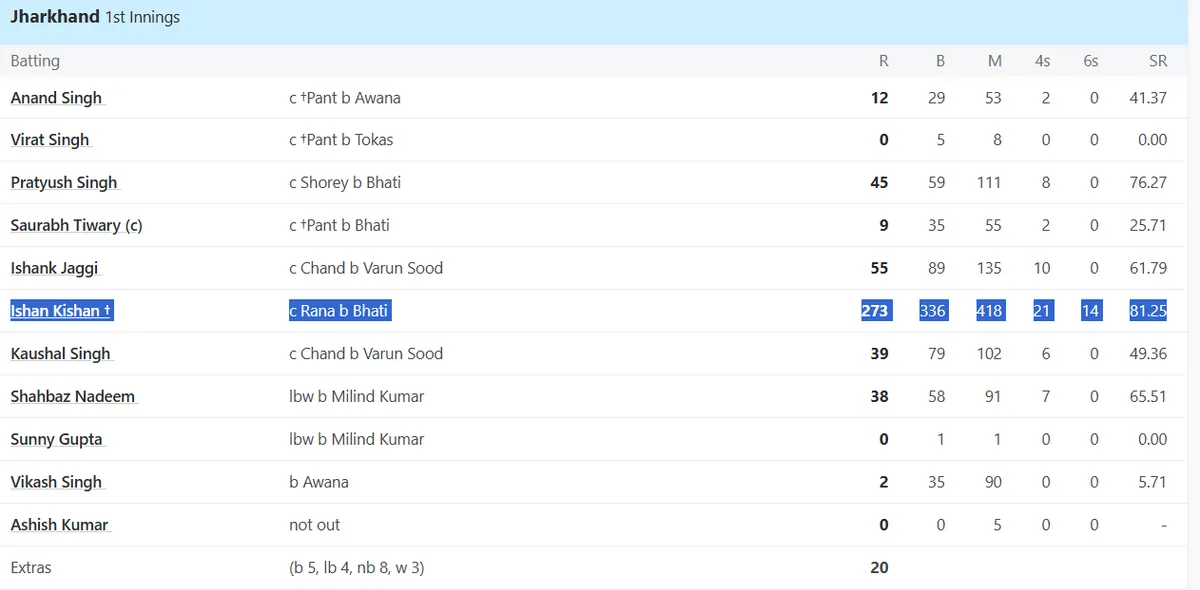Click Jharkhand 1st Innings header
1200x590 pixels.
tap(96, 18)
